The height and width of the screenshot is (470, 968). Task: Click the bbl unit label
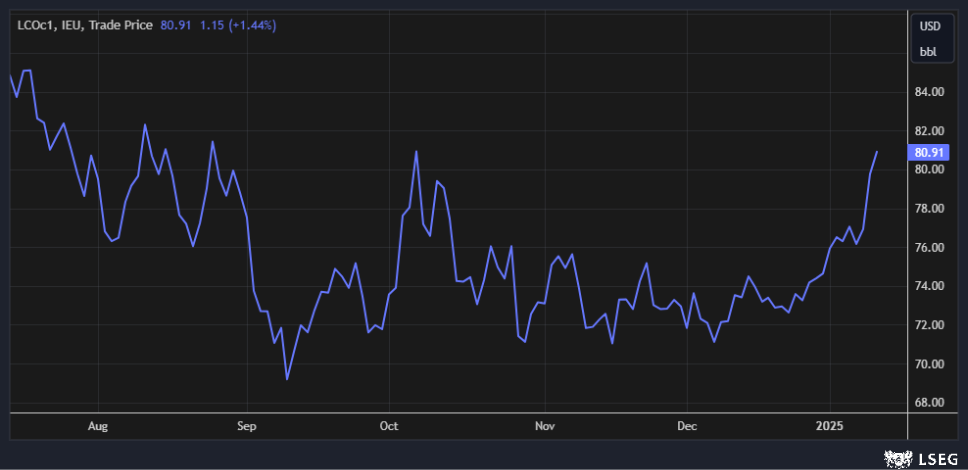coord(929,53)
